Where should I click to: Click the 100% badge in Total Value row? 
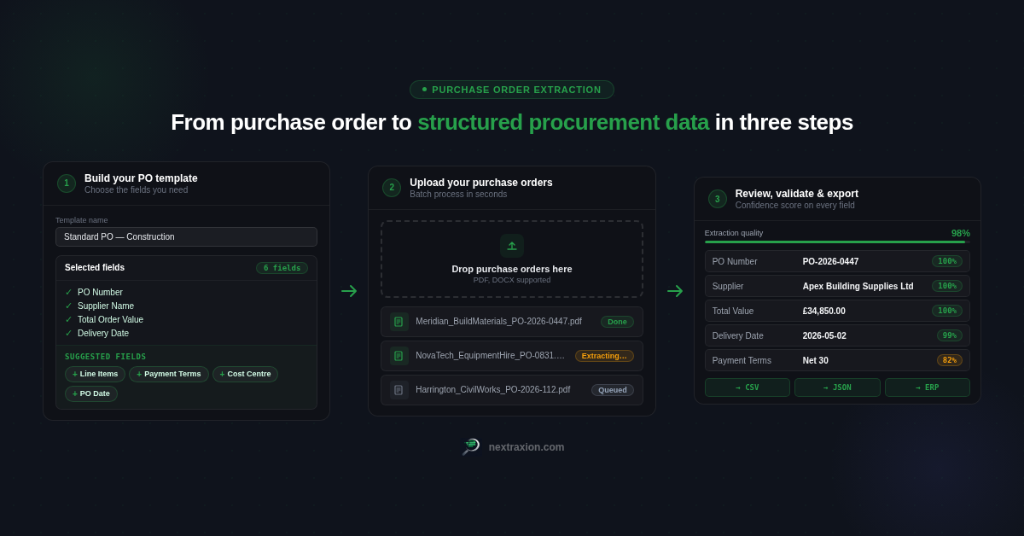coord(947,311)
